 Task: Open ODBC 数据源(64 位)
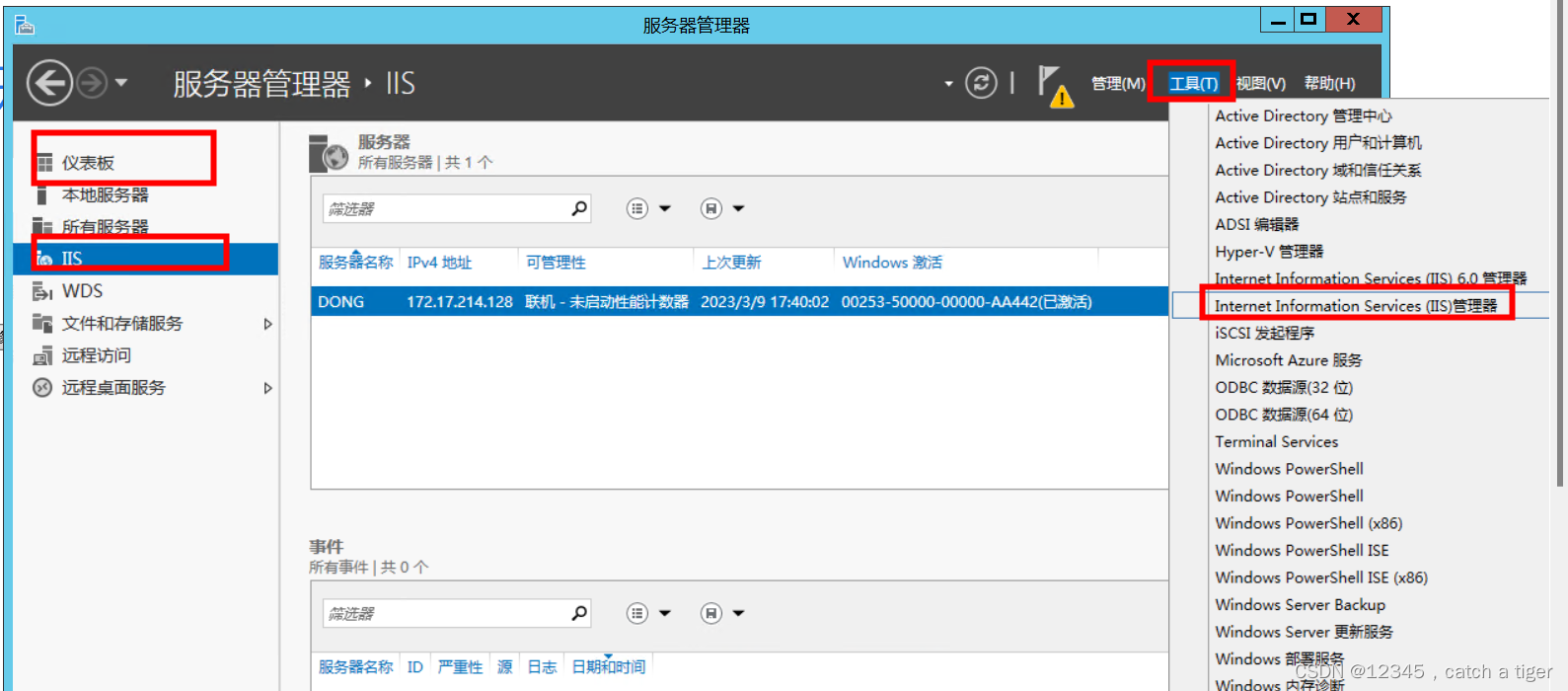tap(1284, 415)
